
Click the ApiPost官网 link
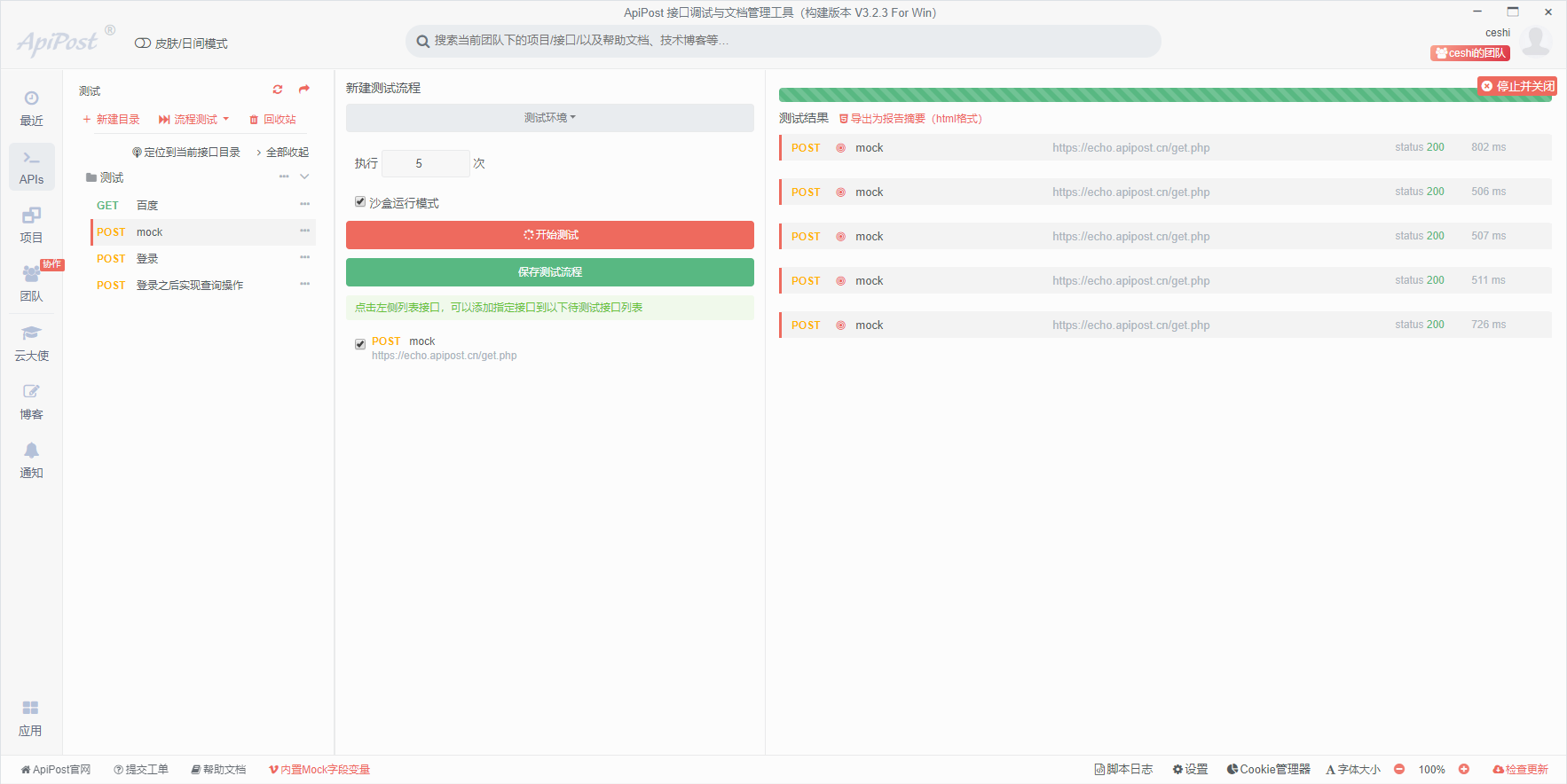56,770
